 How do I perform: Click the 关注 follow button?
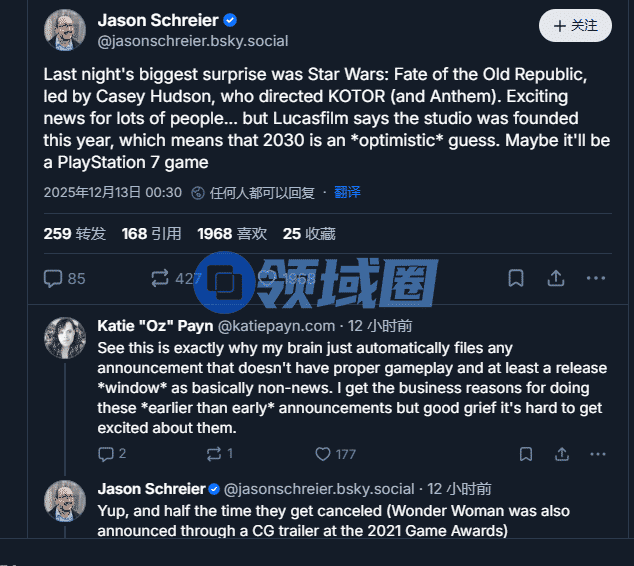click(576, 26)
